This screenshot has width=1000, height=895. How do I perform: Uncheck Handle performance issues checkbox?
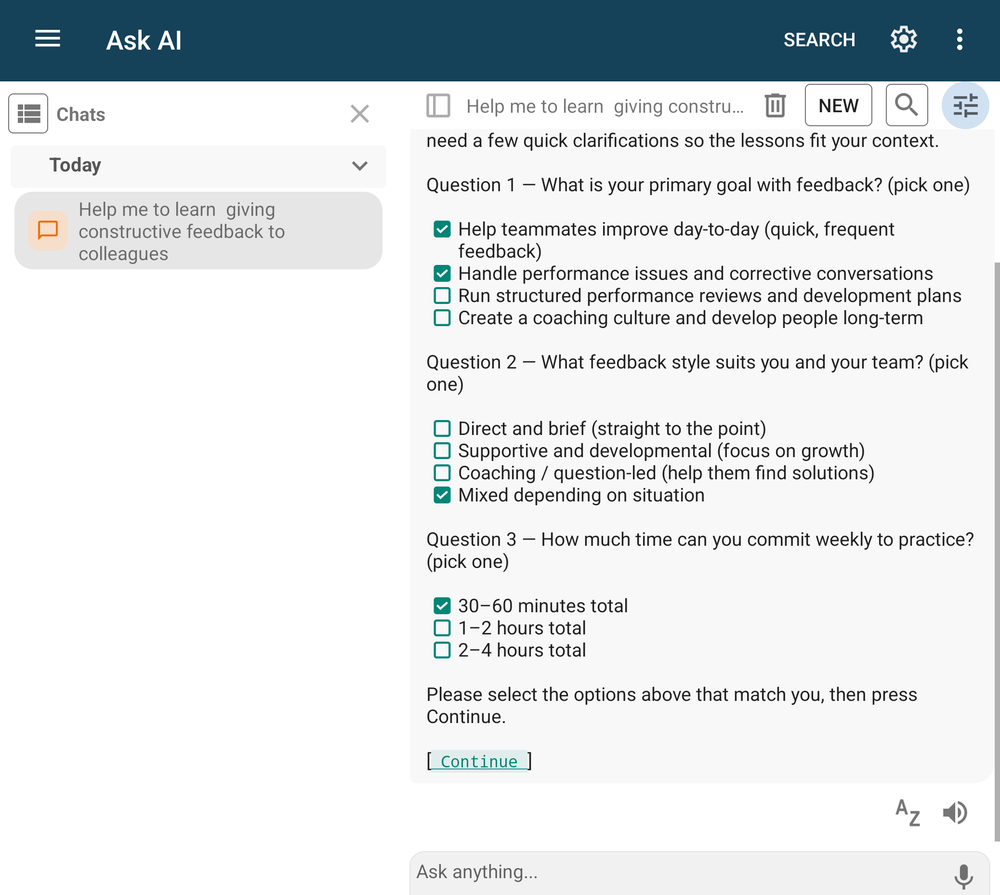[x=442, y=274]
